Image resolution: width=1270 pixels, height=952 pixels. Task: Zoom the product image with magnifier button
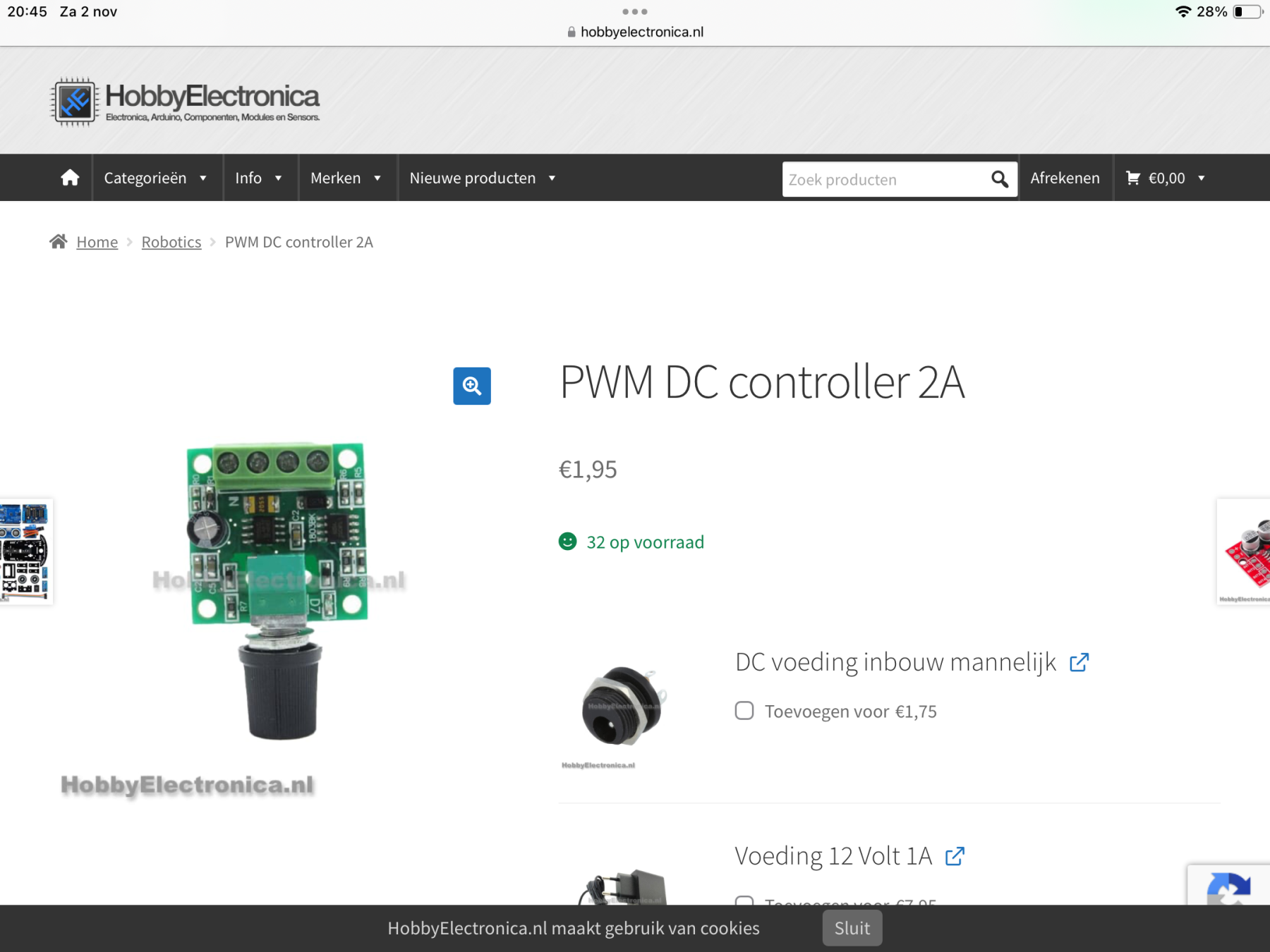pos(472,386)
